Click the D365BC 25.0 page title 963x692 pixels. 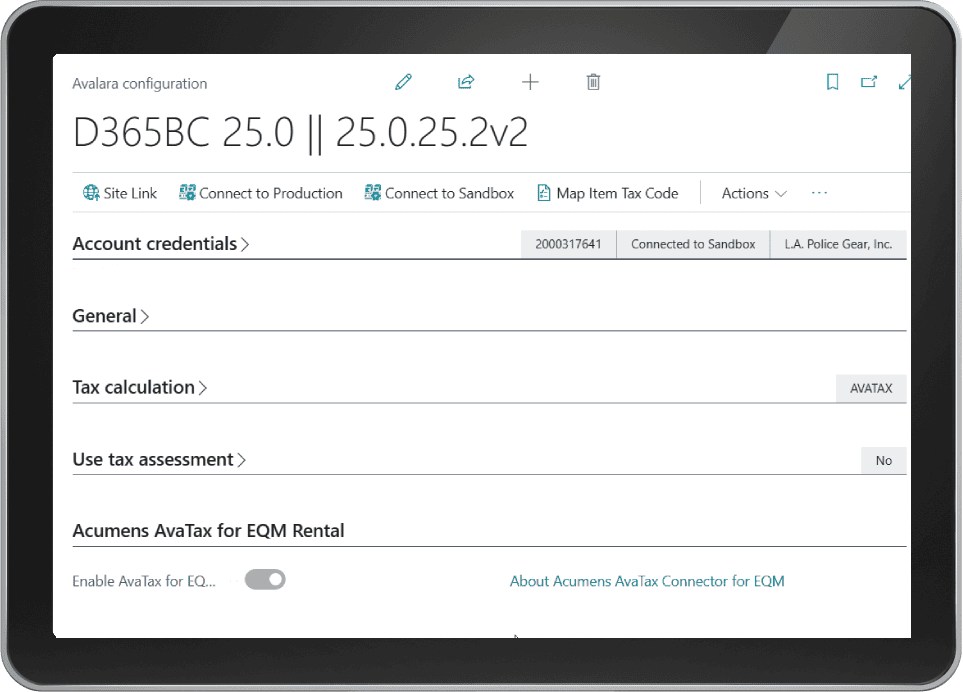300,133
